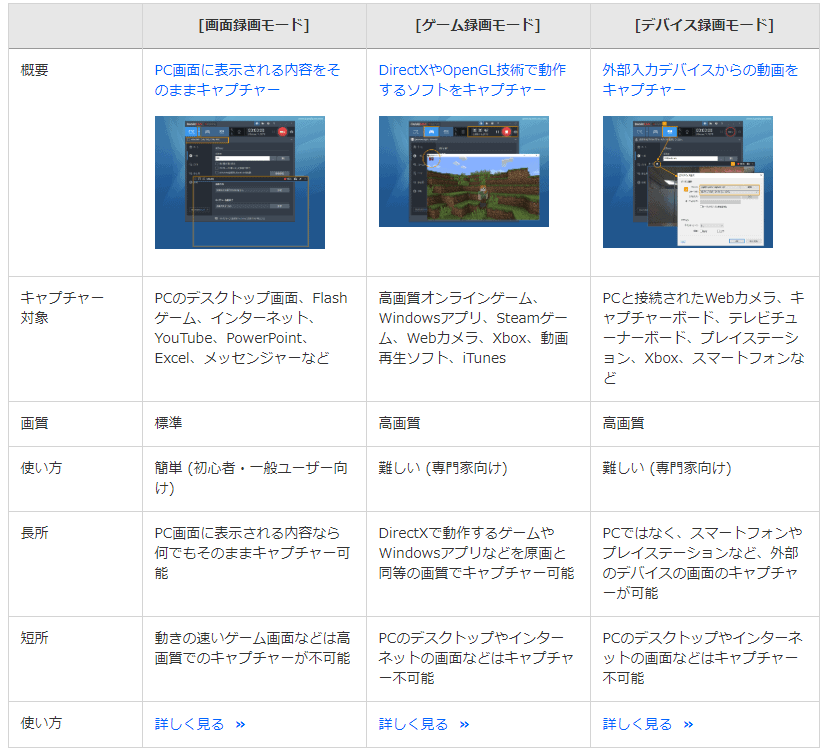The height and width of the screenshot is (752, 820).
Task: Click the '標準' quality cell
Action: 169,423
